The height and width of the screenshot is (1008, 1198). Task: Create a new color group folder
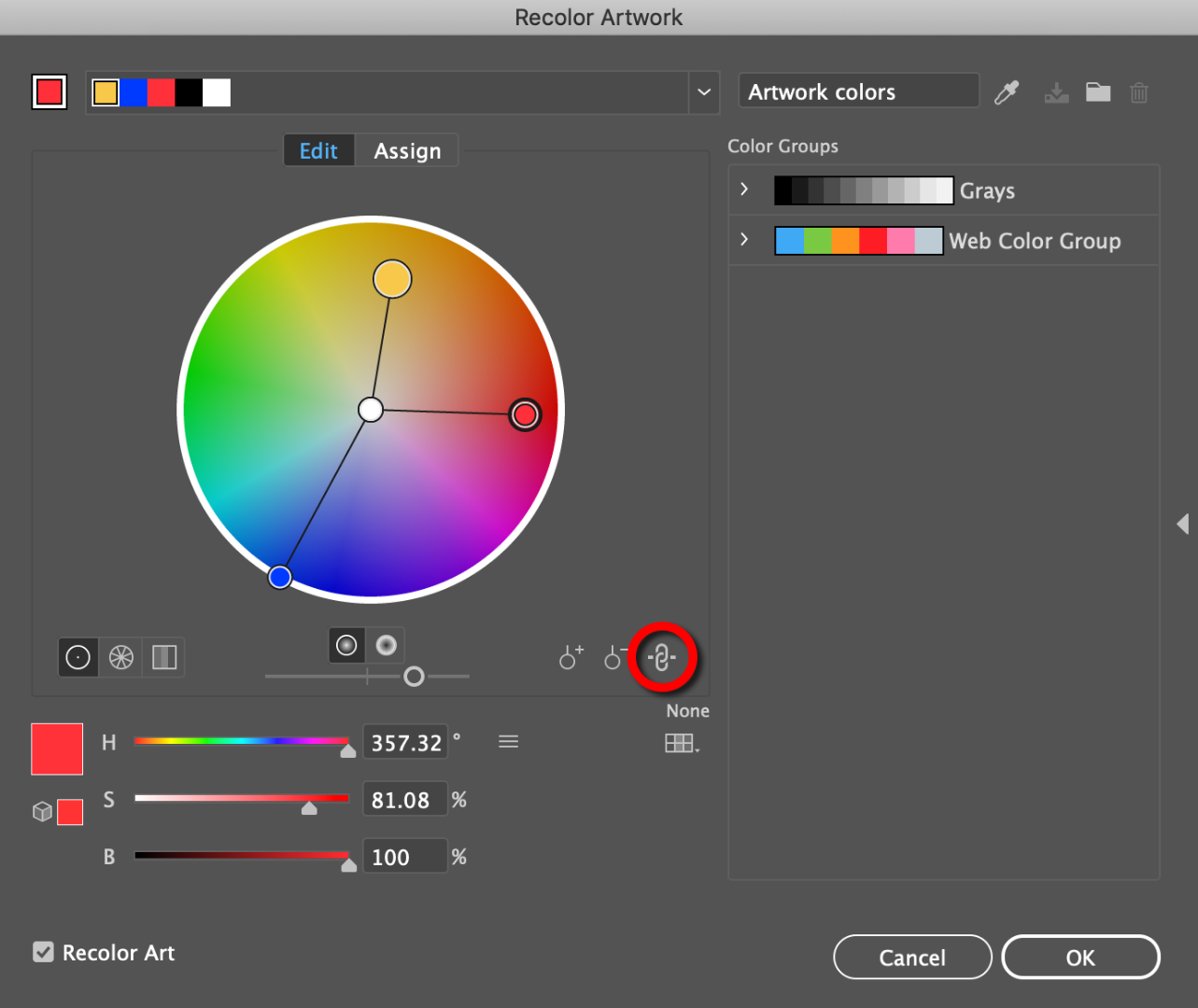pos(1097,91)
